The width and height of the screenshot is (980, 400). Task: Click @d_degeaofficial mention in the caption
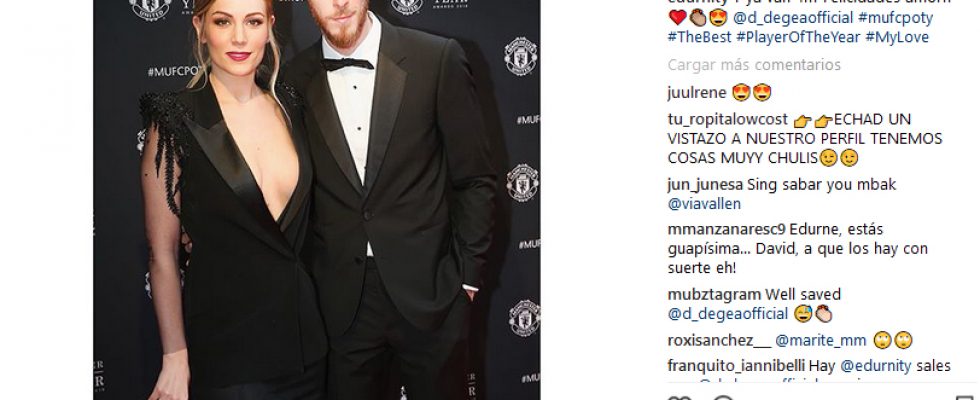pos(793,18)
